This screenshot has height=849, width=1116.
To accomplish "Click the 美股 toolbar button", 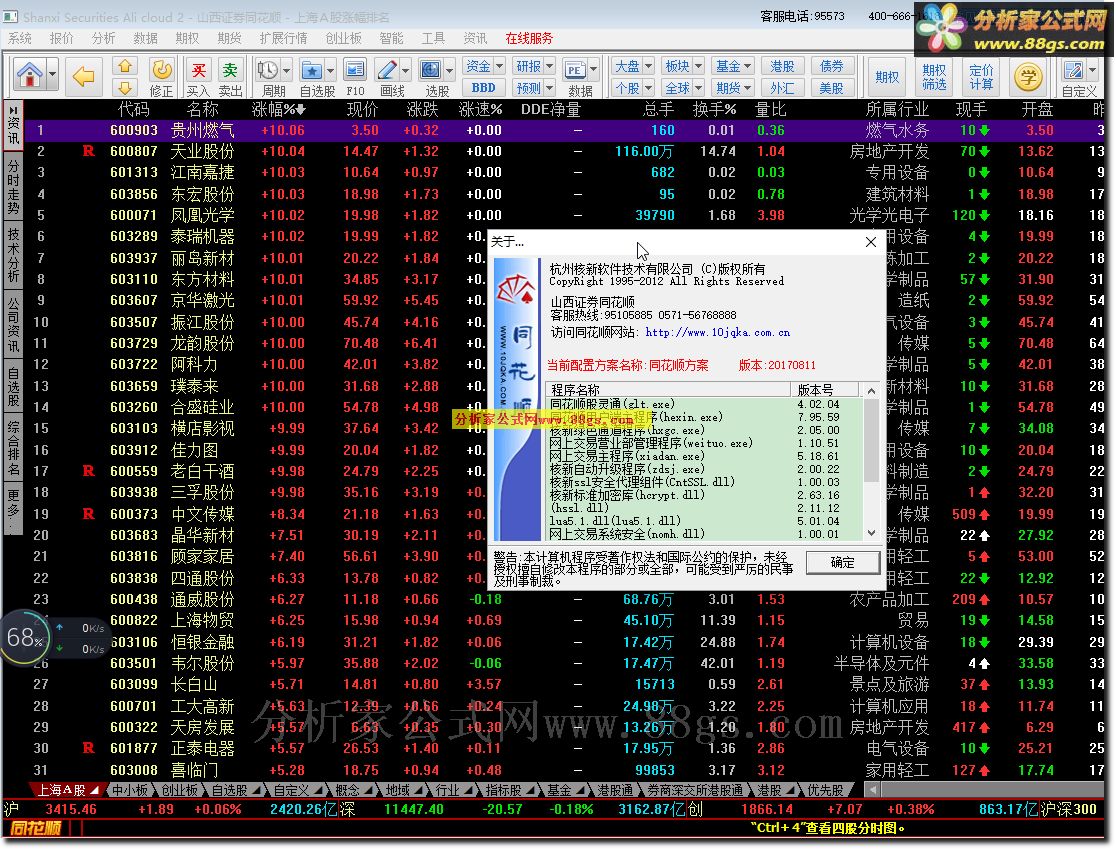I will point(831,88).
